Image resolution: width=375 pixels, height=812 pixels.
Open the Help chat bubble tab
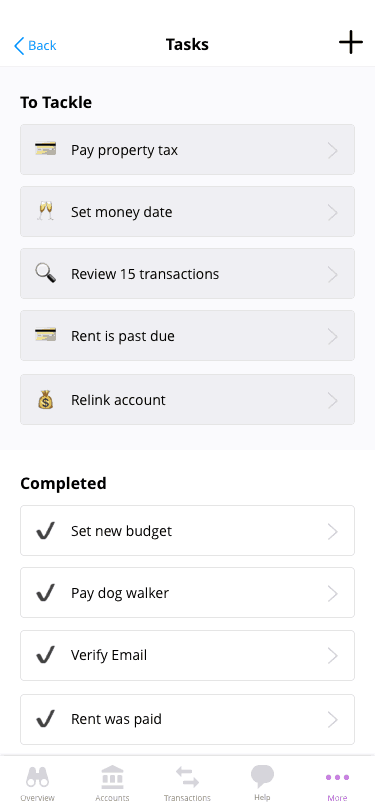point(262,782)
